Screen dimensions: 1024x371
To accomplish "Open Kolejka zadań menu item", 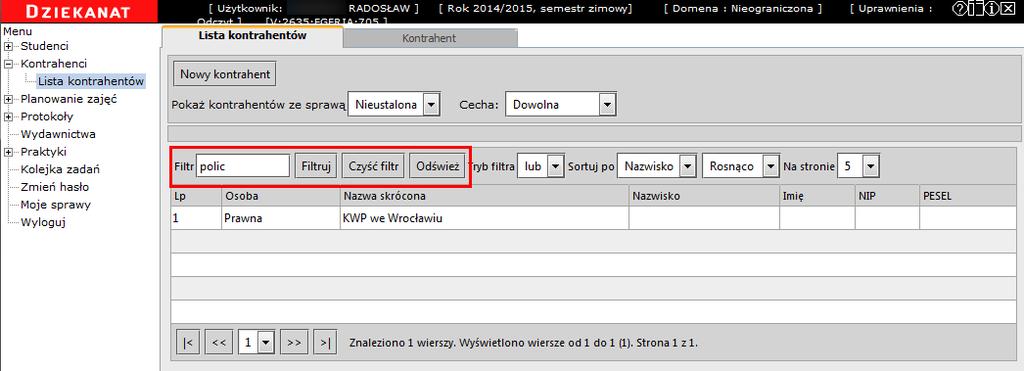I will click(60, 170).
